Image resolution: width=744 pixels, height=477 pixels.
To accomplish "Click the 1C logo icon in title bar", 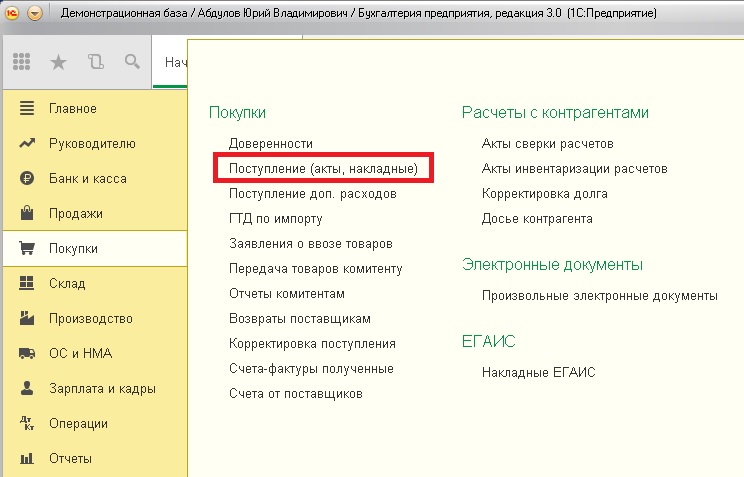I will click(x=11, y=13).
